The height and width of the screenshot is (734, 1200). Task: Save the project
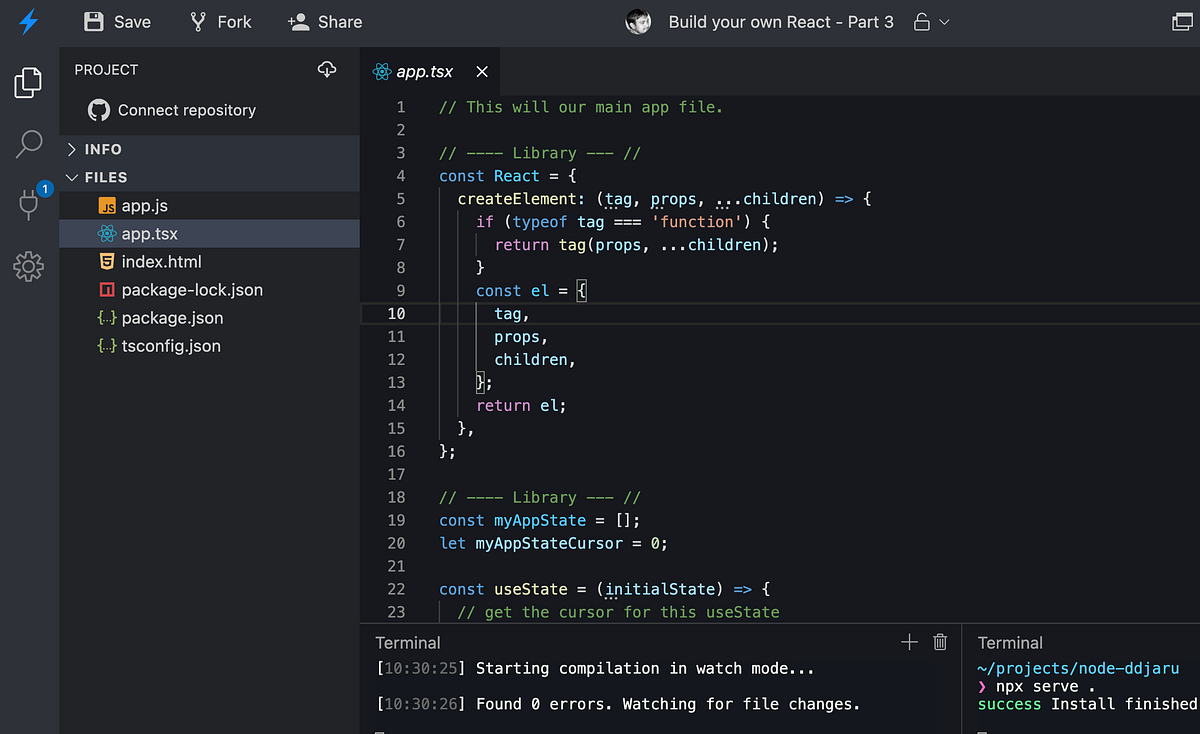coord(118,22)
